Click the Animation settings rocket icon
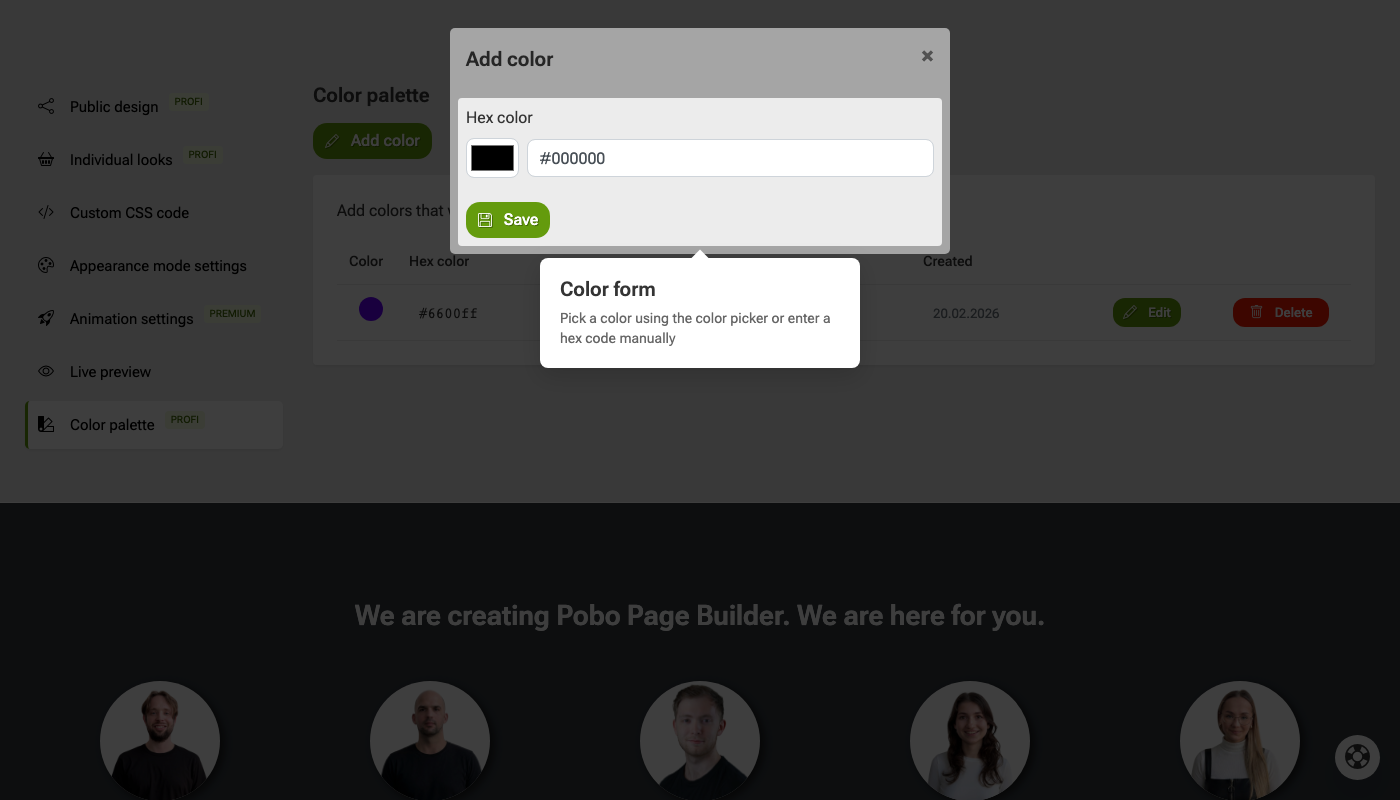Viewport: 1400px width, 800px height. click(x=46, y=318)
